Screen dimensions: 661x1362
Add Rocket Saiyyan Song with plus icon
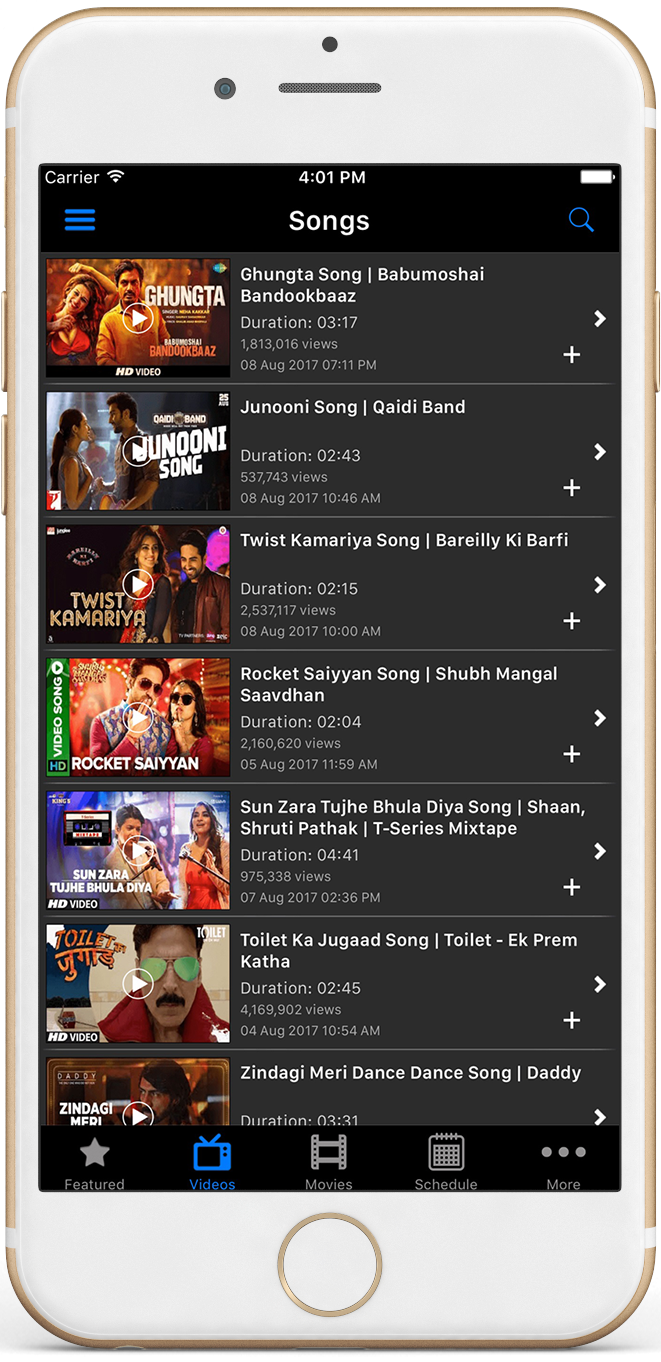click(x=572, y=754)
